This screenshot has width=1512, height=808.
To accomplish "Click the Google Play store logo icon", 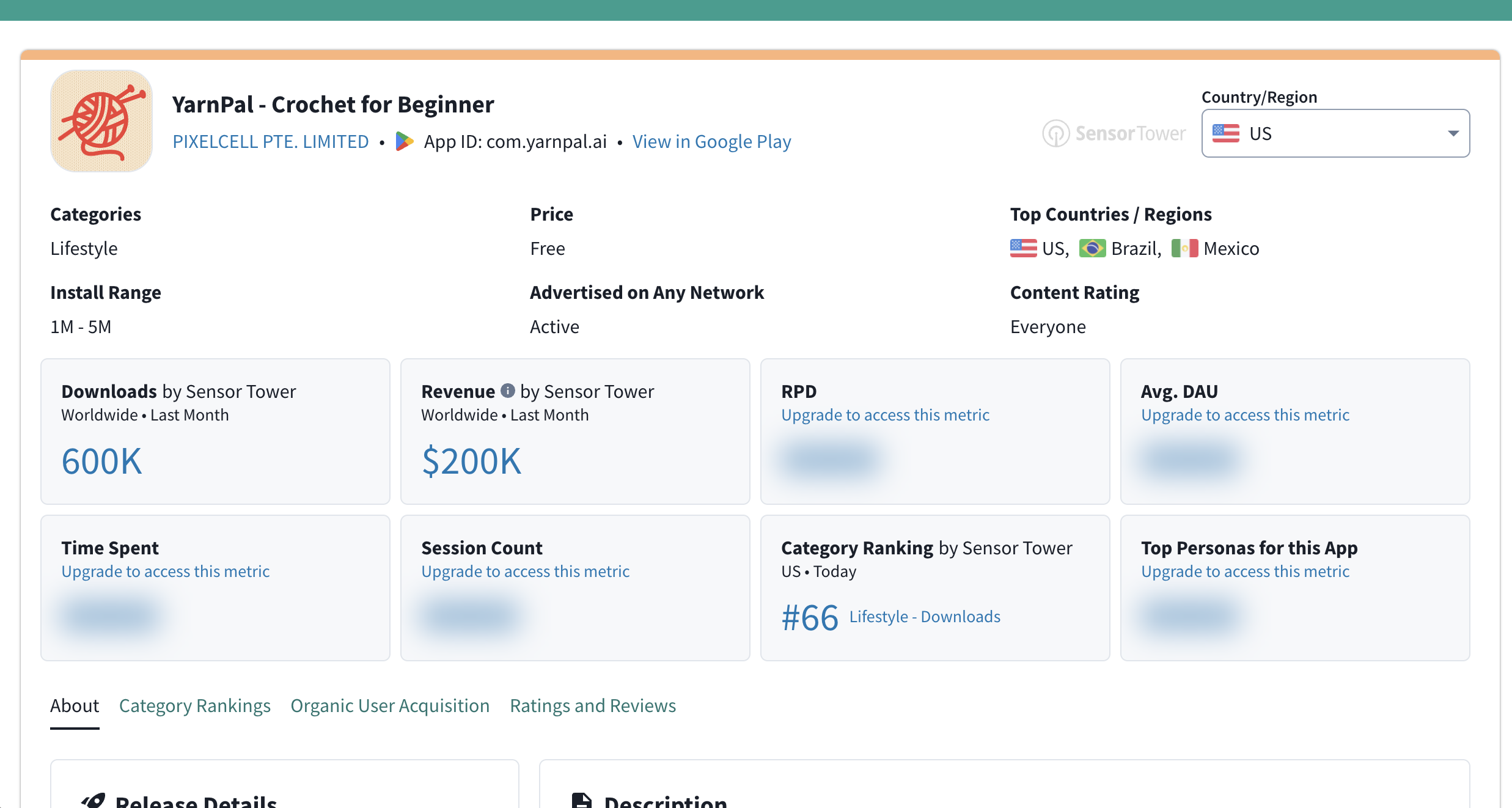I will click(x=404, y=141).
